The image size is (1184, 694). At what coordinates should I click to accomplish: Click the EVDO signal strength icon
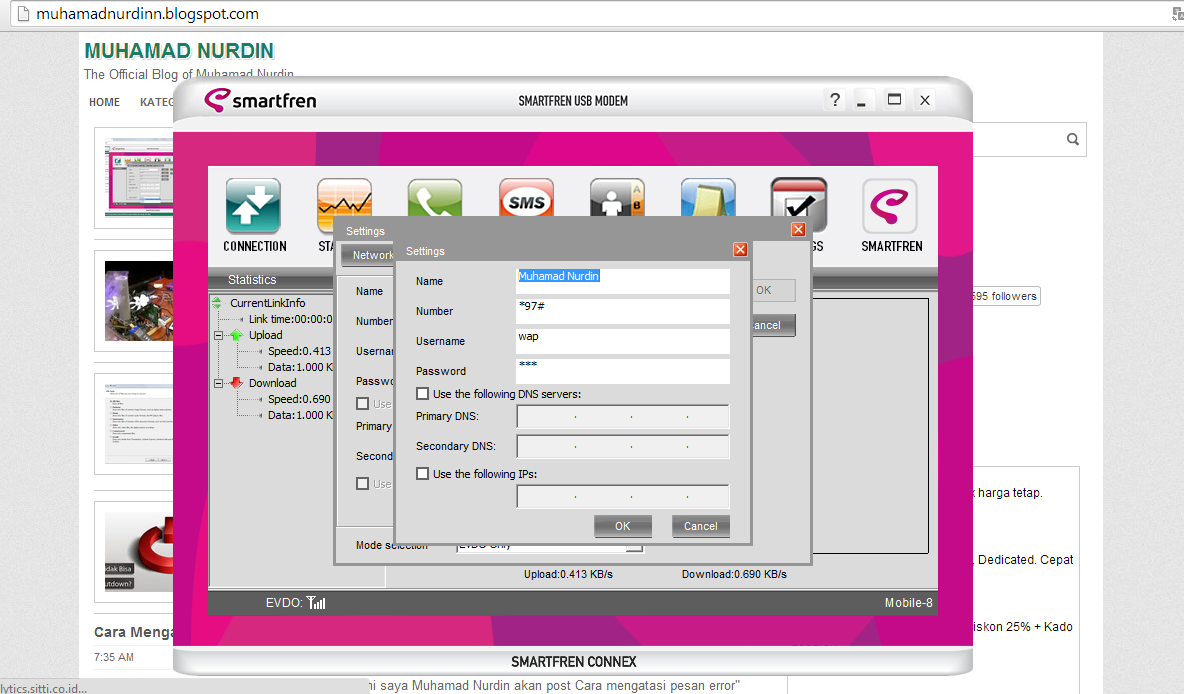click(316, 603)
